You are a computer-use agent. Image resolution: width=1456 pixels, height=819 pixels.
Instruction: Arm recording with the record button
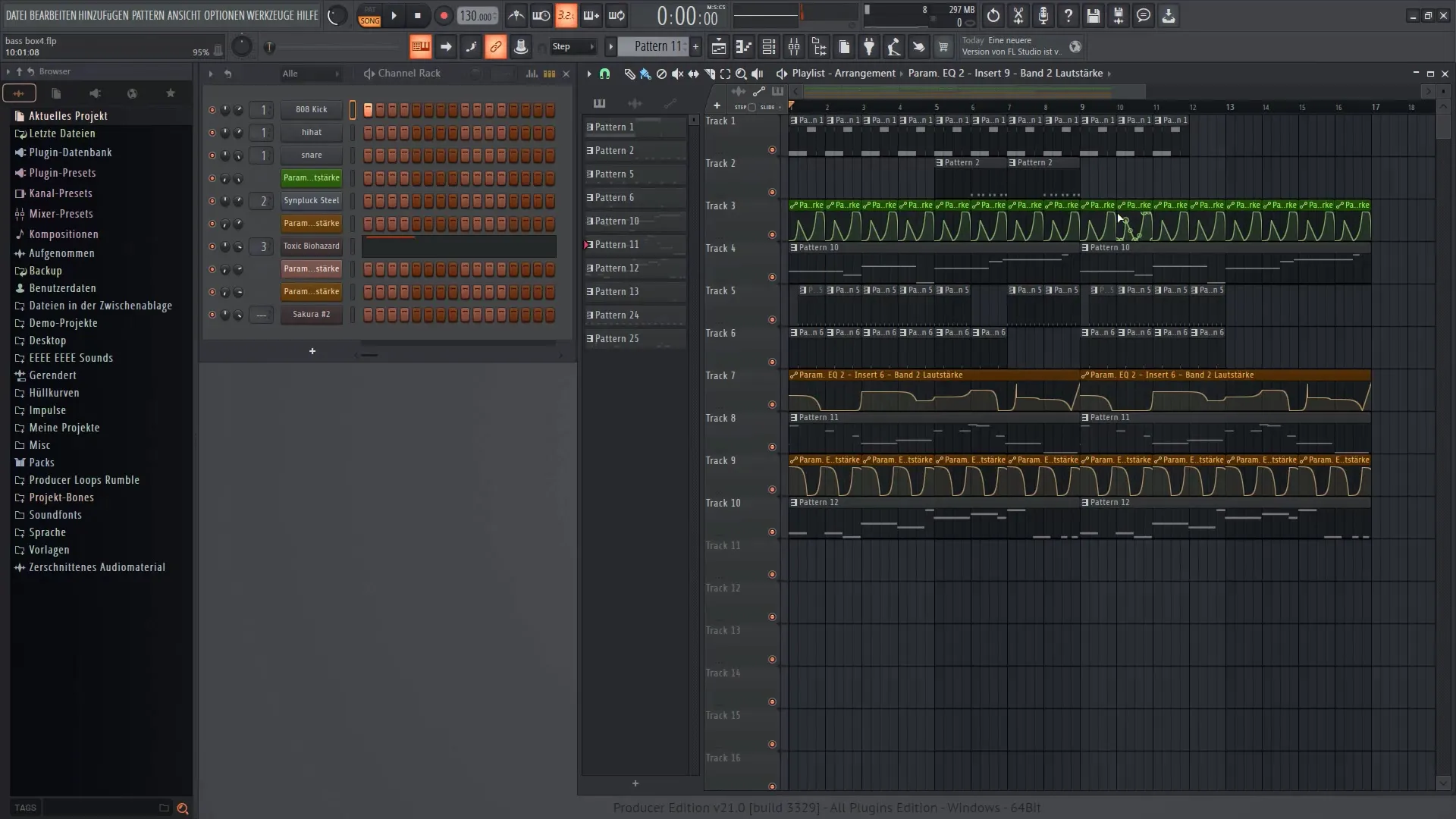[444, 15]
